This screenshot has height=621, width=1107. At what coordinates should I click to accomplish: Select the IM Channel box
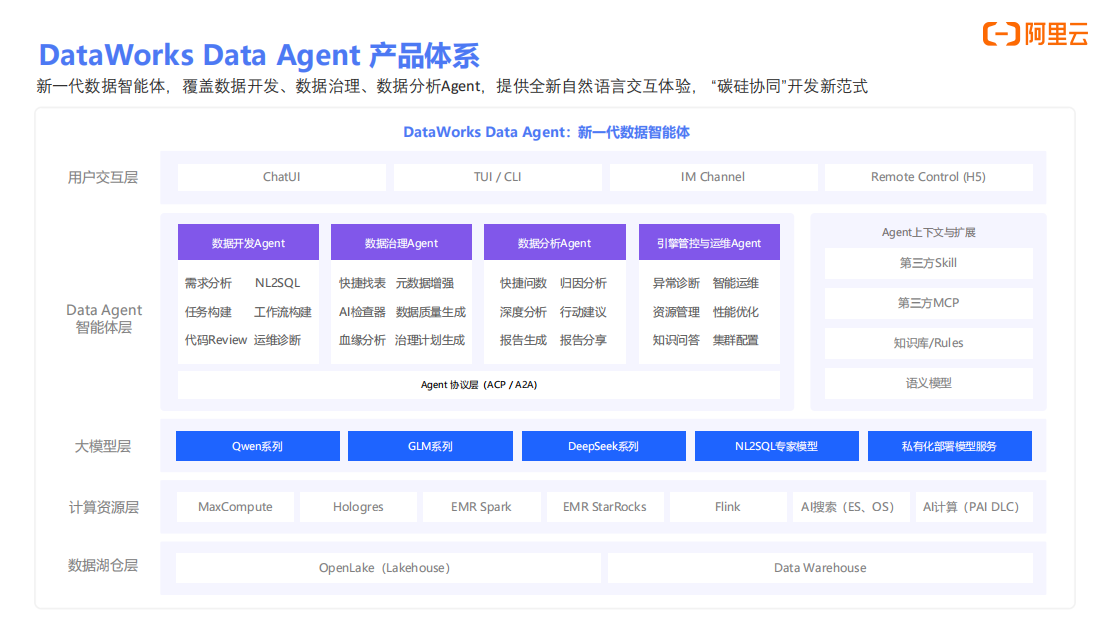pos(713,177)
